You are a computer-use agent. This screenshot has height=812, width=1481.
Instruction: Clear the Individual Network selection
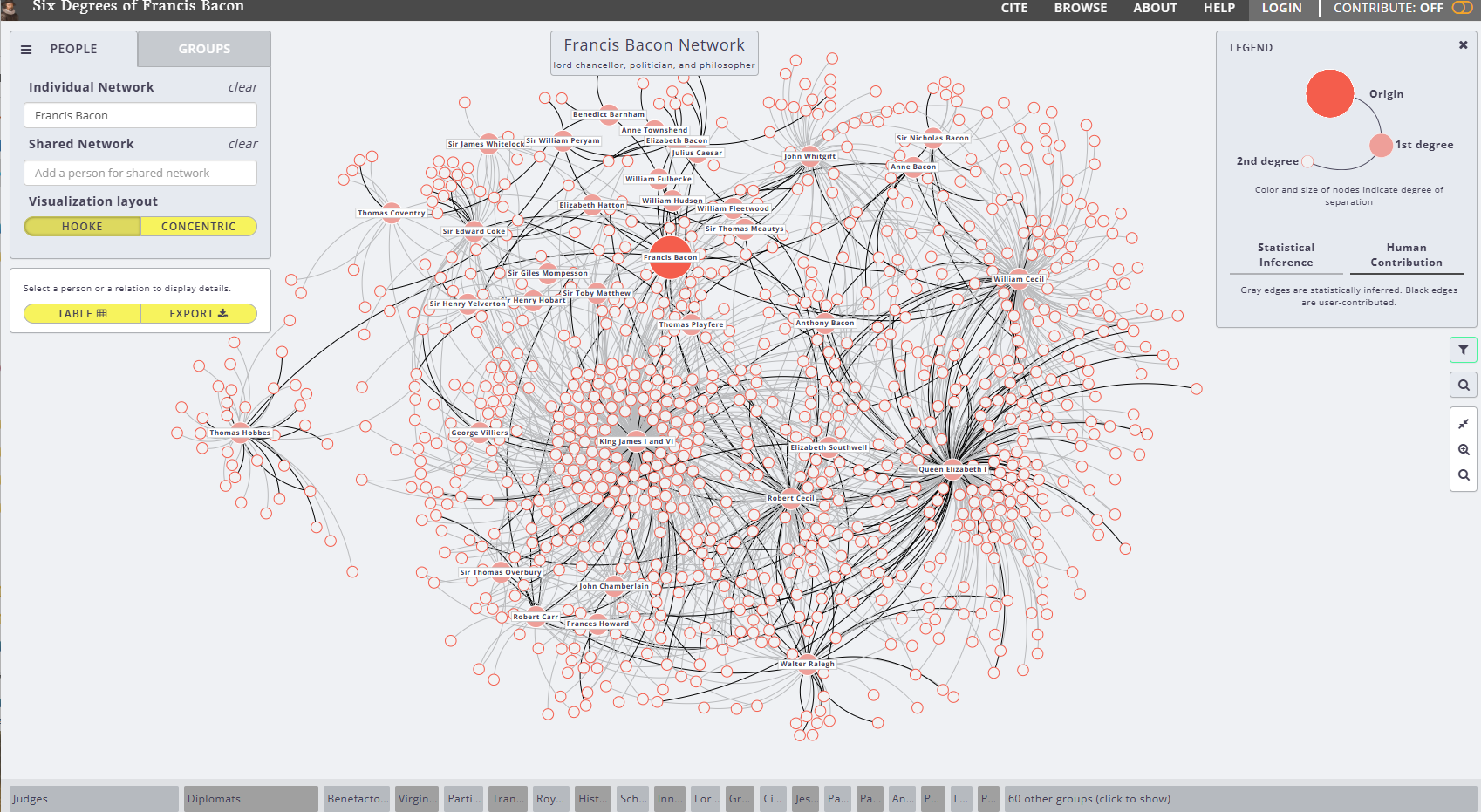[x=242, y=87]
